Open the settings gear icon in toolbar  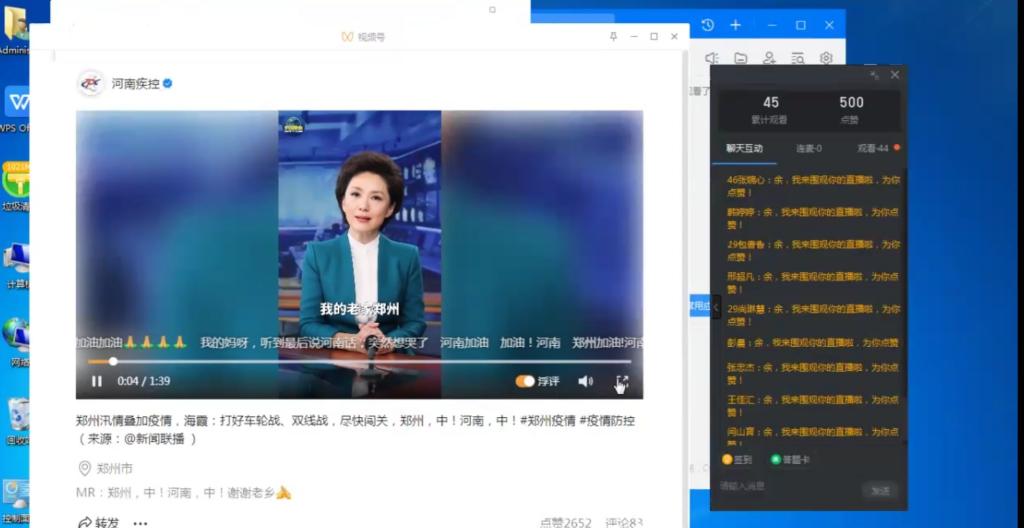(x=826, y=58)
